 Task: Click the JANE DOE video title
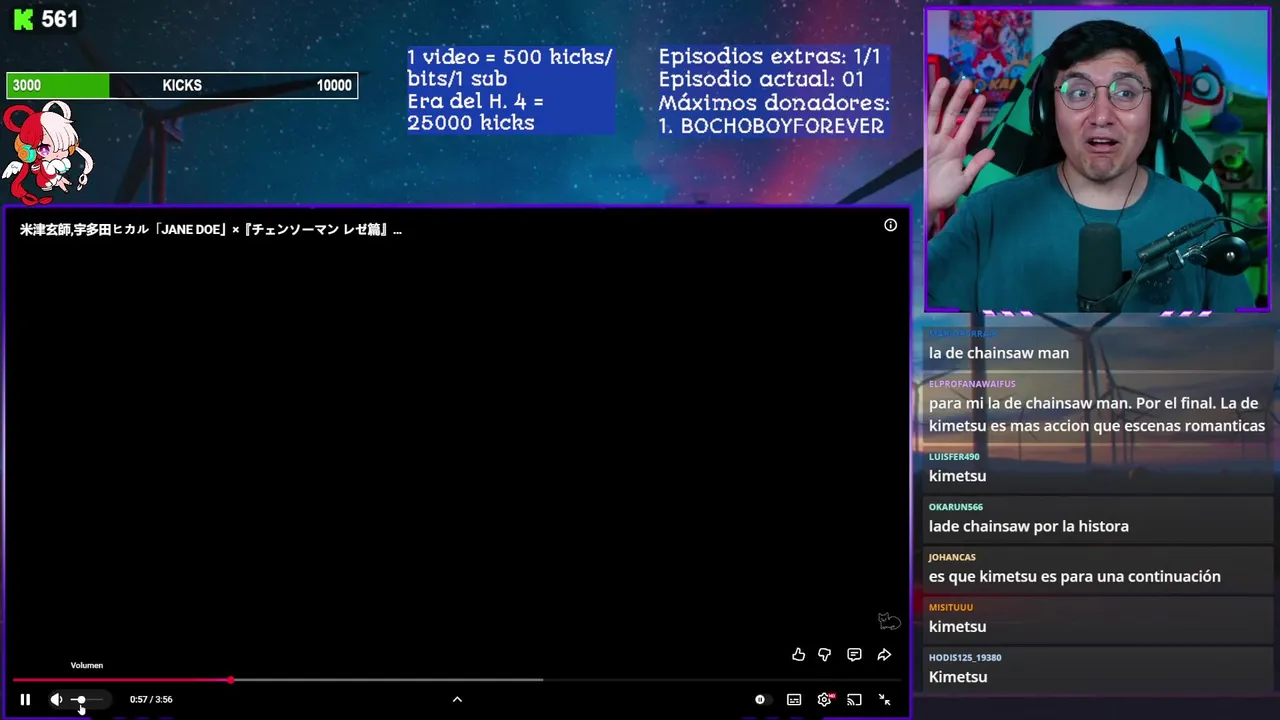pos(210,229)
